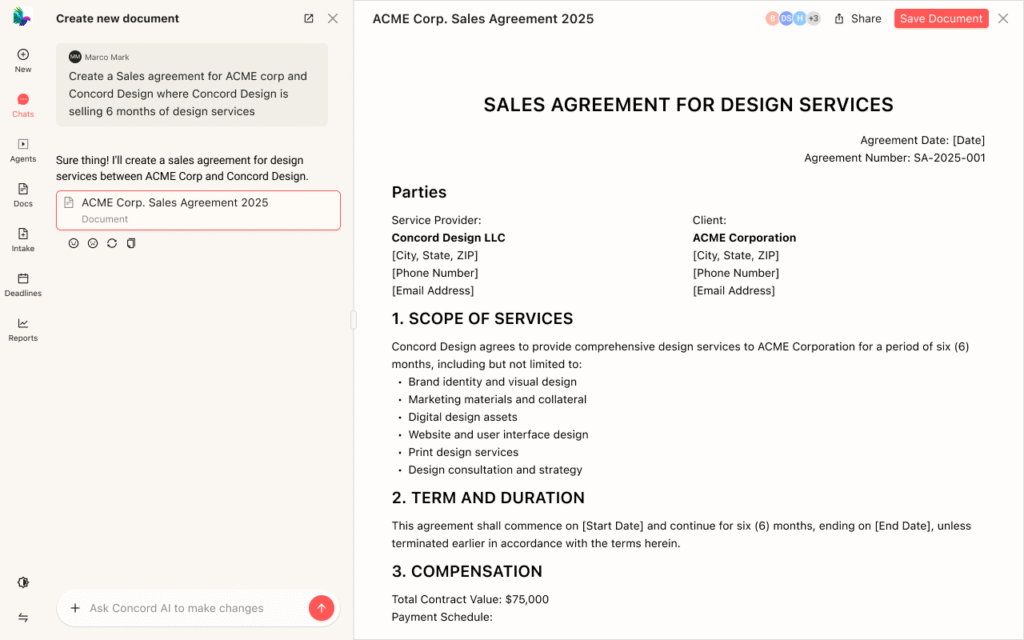
Task: Open the ACME Corp. Sales Agreement 2025 card
Action: click(198, 210)
